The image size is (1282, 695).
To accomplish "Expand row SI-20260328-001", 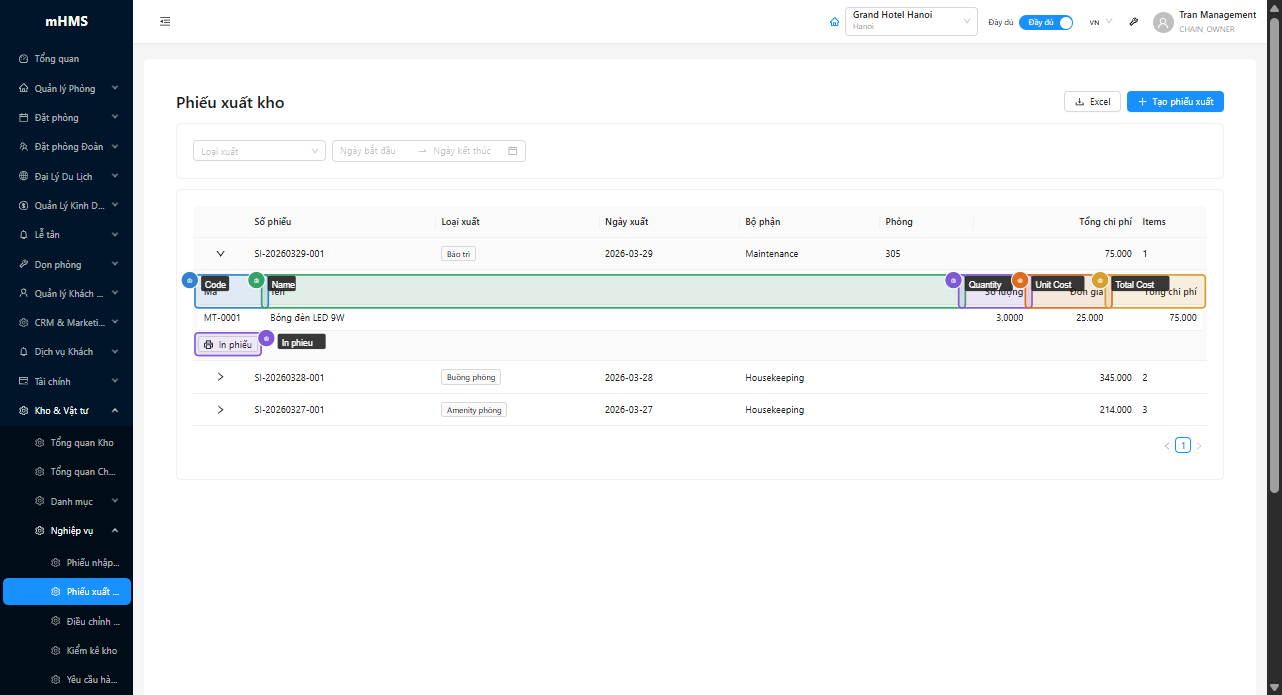I will click(x=221, y=377).
